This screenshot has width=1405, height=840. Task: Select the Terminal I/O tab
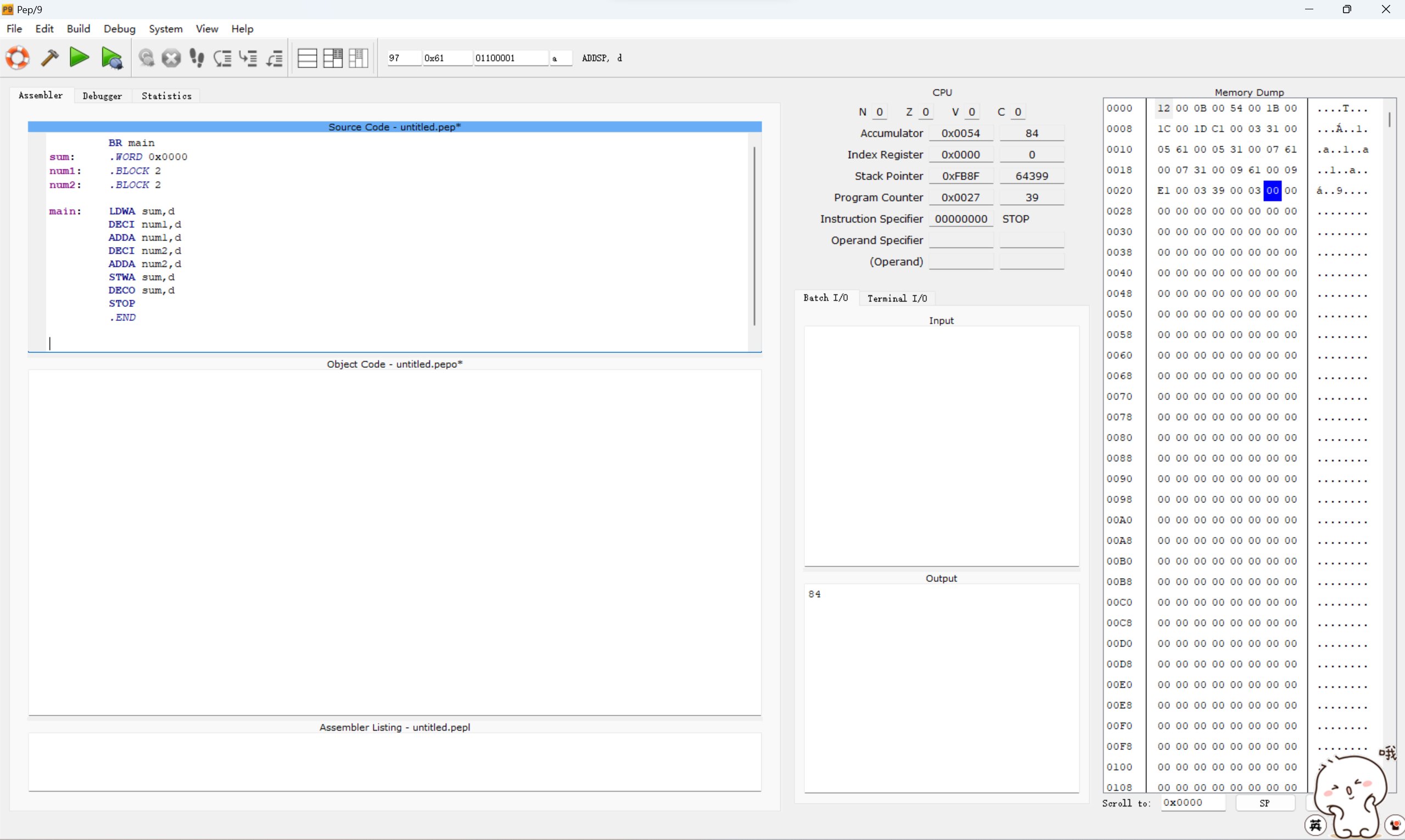pyautogui.click(x=897, y=298)
